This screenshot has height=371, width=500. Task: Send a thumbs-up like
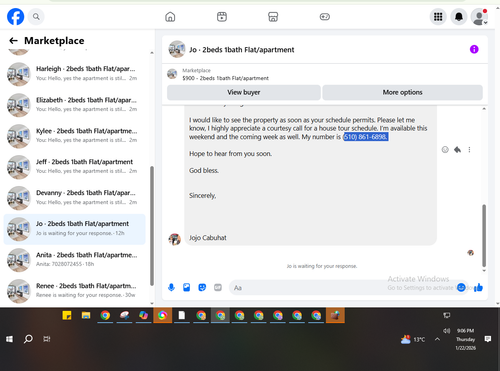pos(478,287)
